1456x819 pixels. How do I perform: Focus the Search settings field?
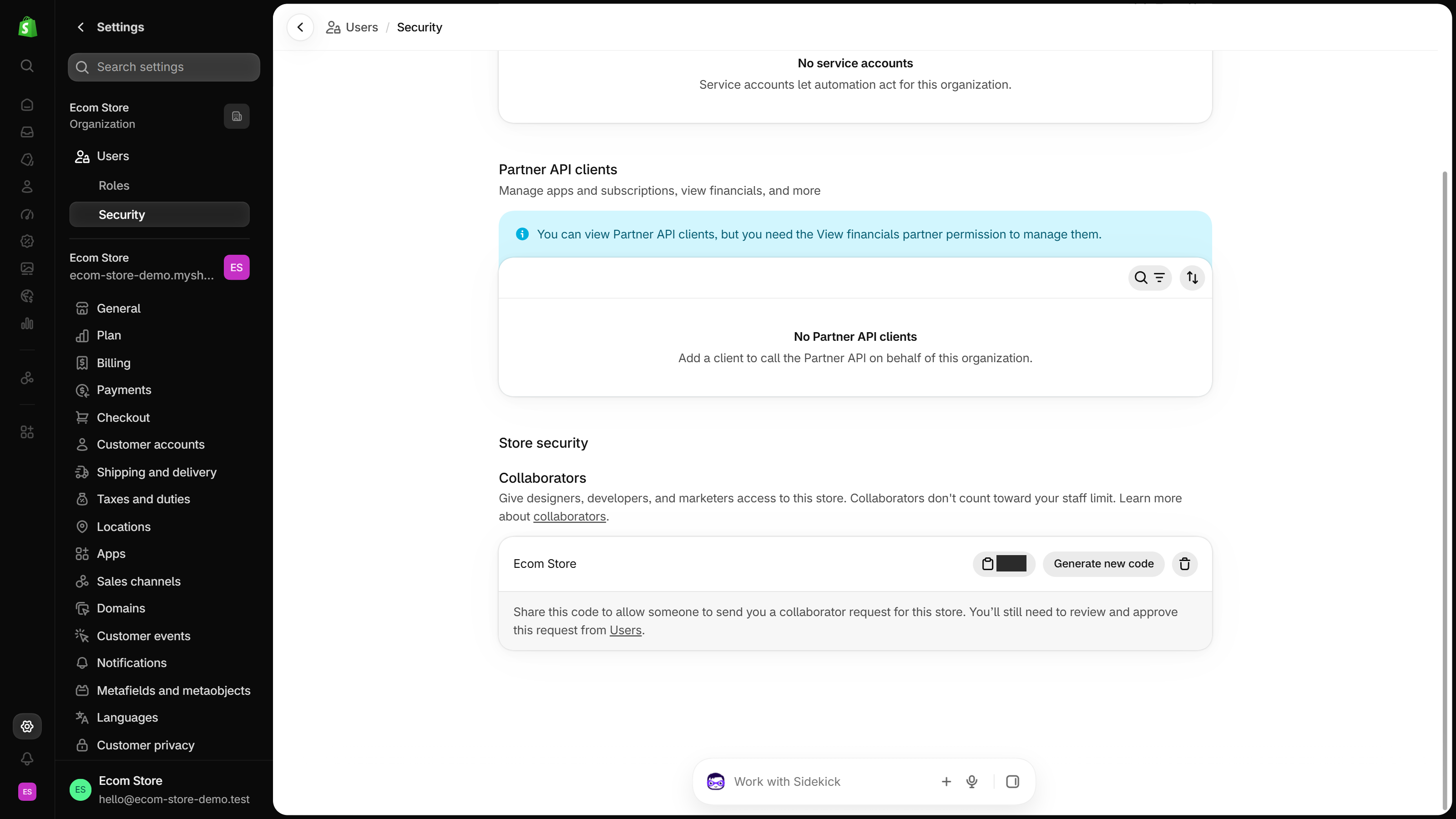pos(164,67)
